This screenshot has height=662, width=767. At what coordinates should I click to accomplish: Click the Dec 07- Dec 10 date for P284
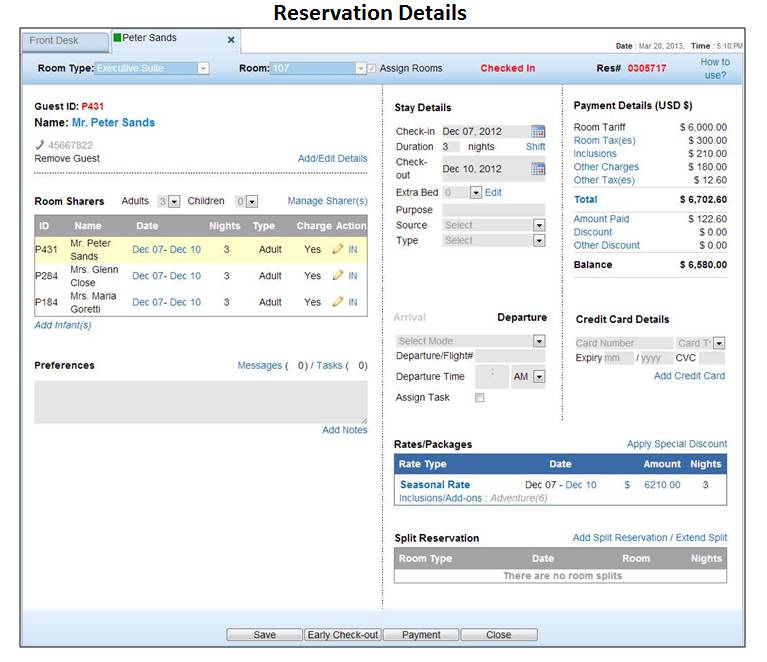click(x=166, y=276)
